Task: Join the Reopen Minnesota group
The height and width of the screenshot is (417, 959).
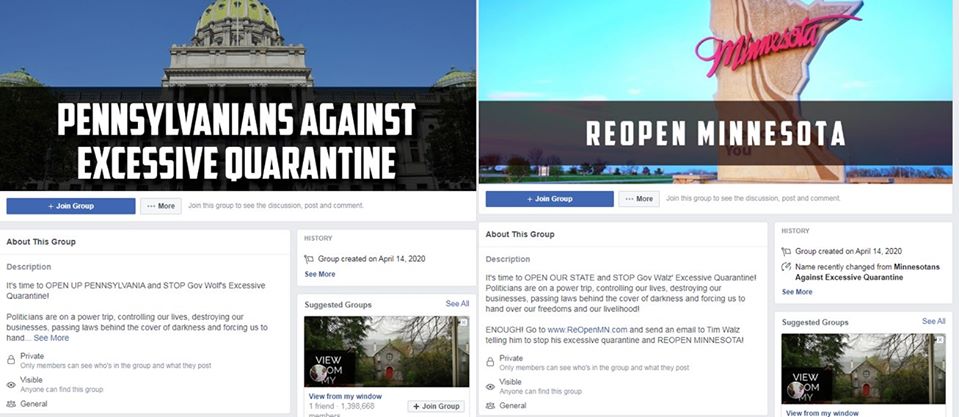Action: pyautogui.click(x=549, y=199)
